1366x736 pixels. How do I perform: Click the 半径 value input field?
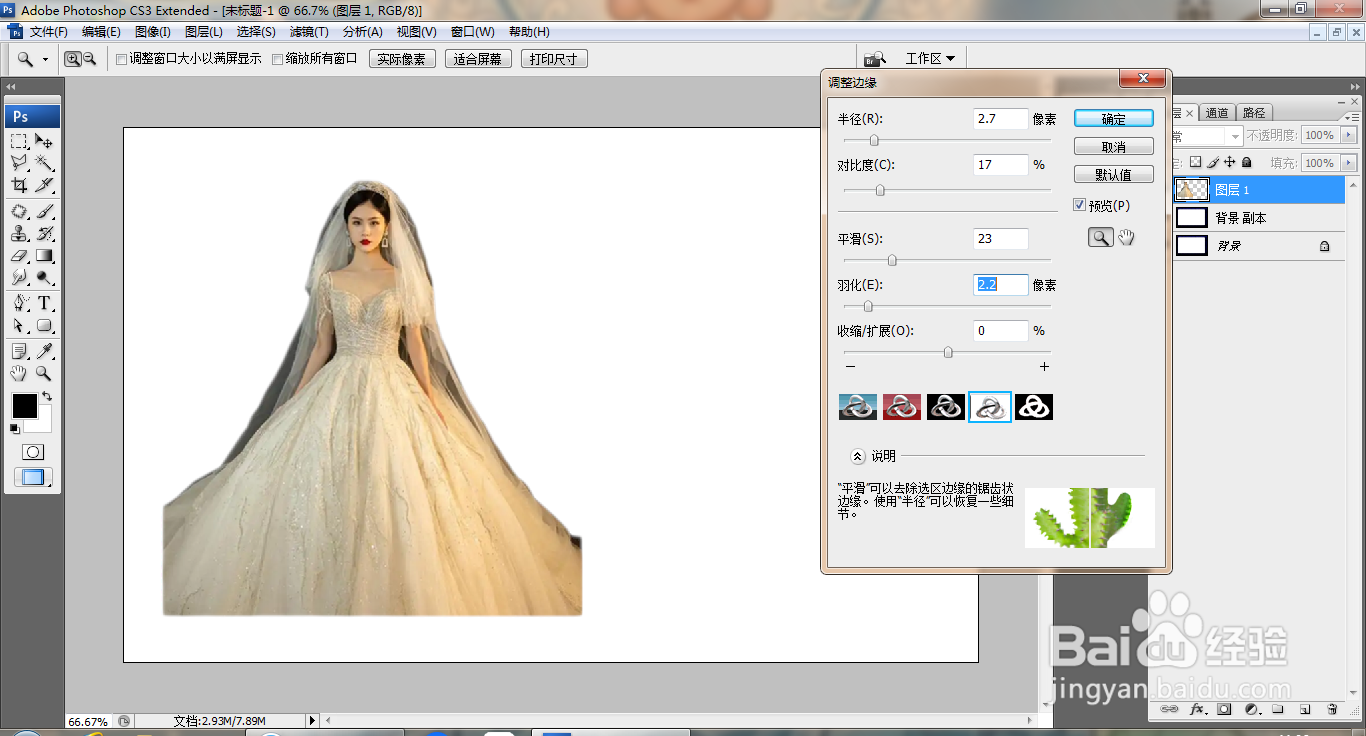click(x=1000, y=119)
